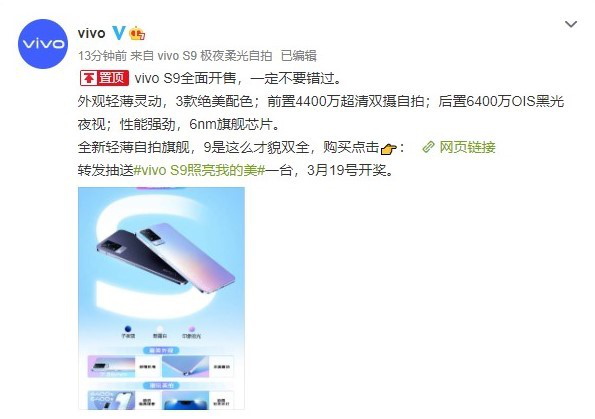Viewport: 595px width, 419px height.
Task: Click the 已编辑 edited label
Action: 299,56
